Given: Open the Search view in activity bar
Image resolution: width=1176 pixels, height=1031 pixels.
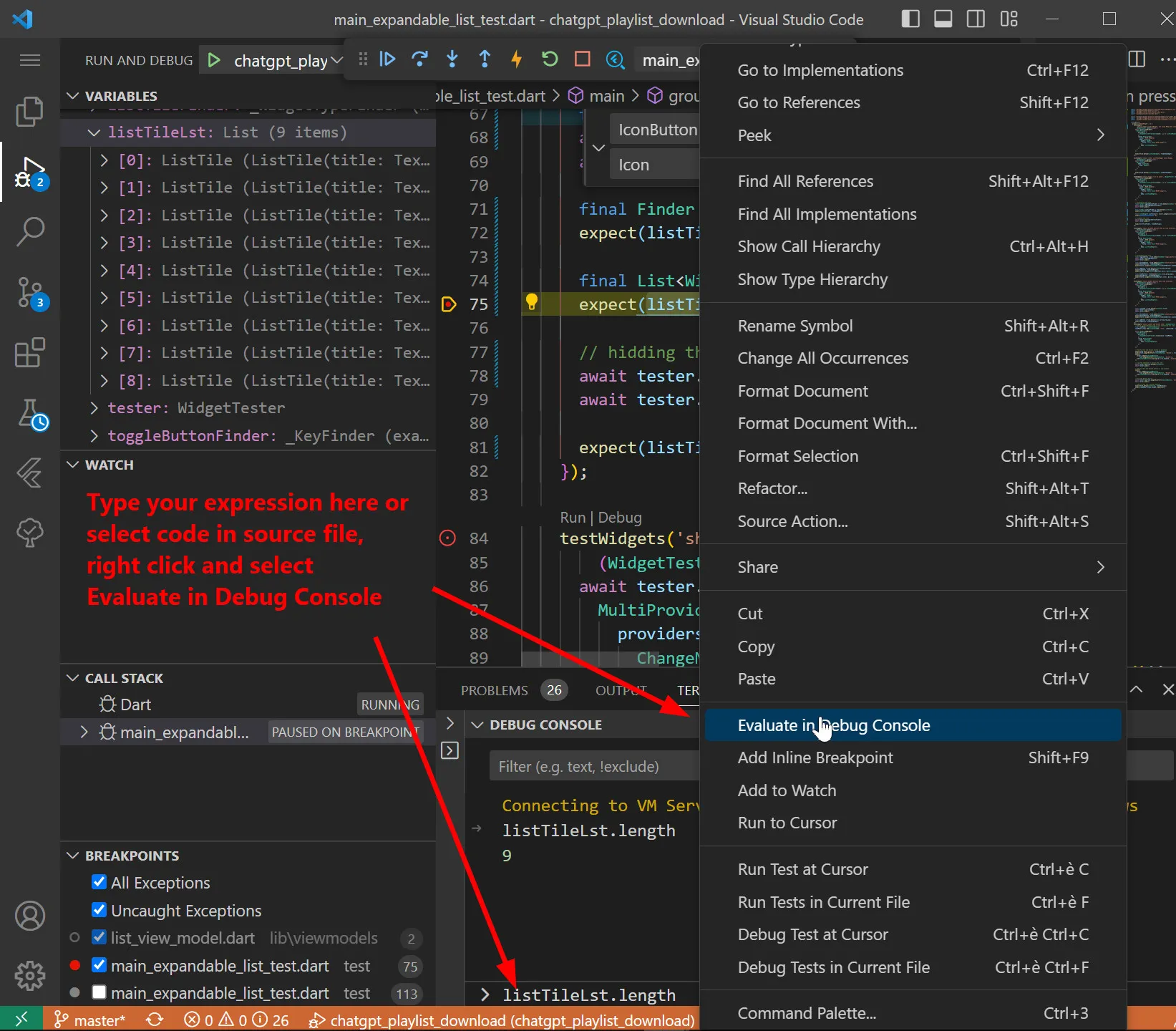Looking at the screenshot, I should pyautogui.click(x=29, y=232).
